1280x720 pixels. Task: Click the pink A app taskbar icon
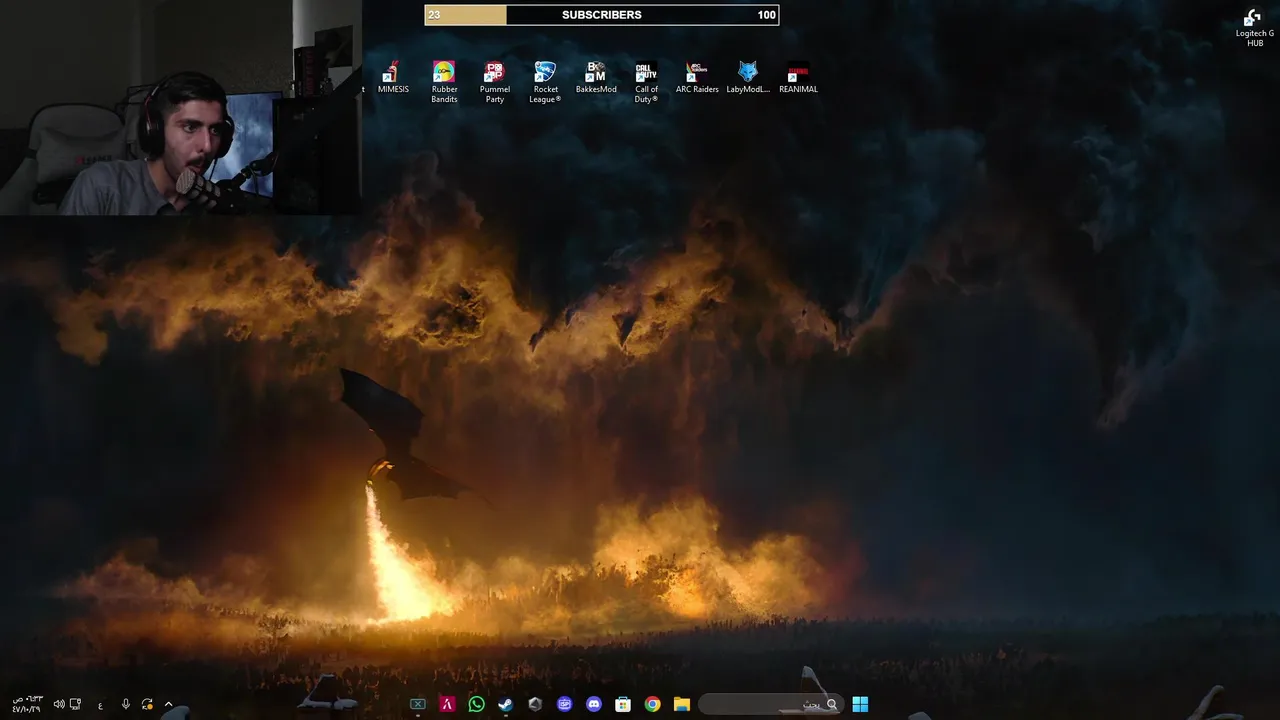[x=447, y=704]
